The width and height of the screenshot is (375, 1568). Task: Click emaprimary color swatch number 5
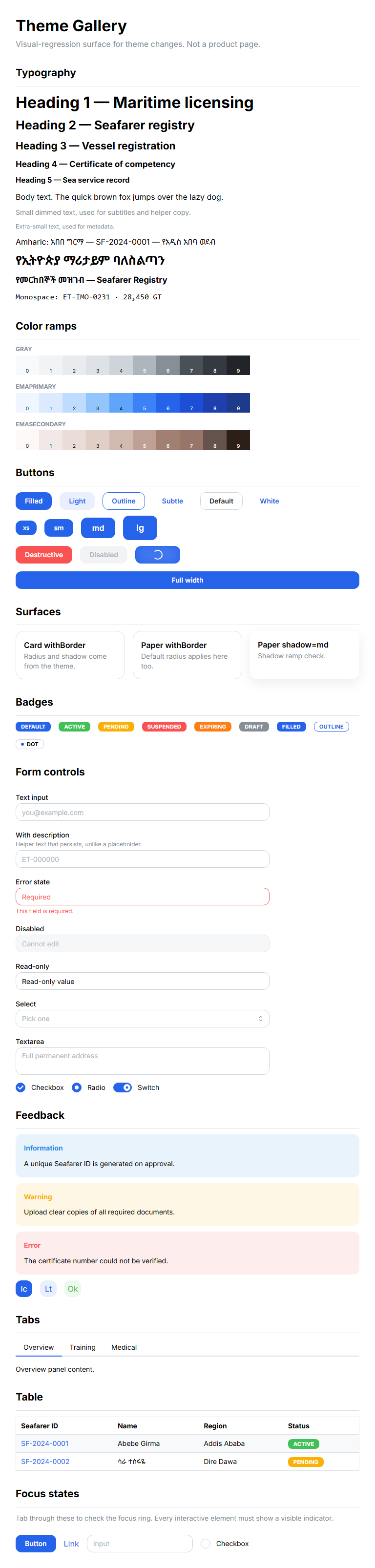pyautogui.click(x=144, y=403)
